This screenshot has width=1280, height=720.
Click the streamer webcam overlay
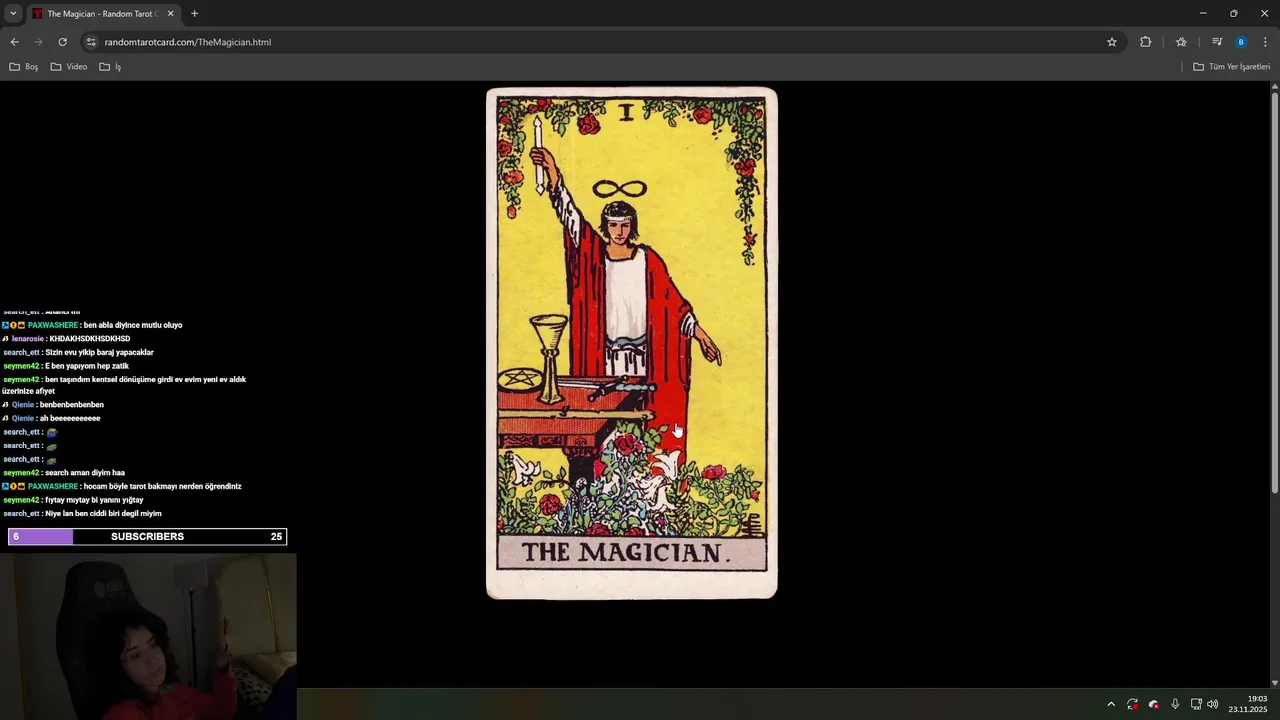pos(148,637)
